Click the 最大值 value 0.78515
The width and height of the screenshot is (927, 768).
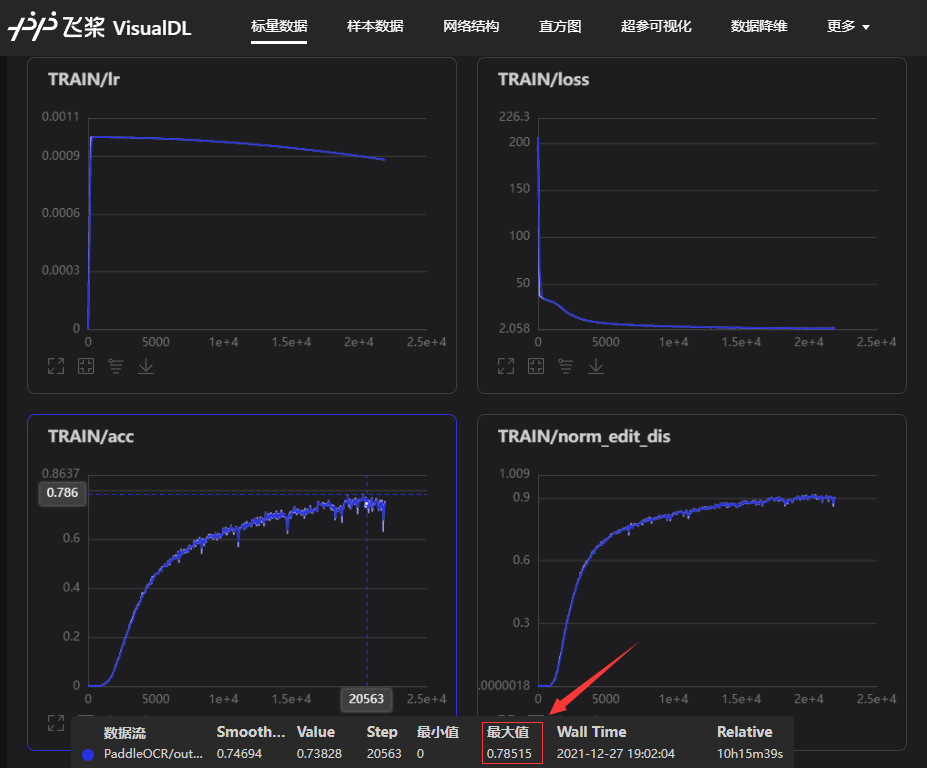click(x=509, y=754)
